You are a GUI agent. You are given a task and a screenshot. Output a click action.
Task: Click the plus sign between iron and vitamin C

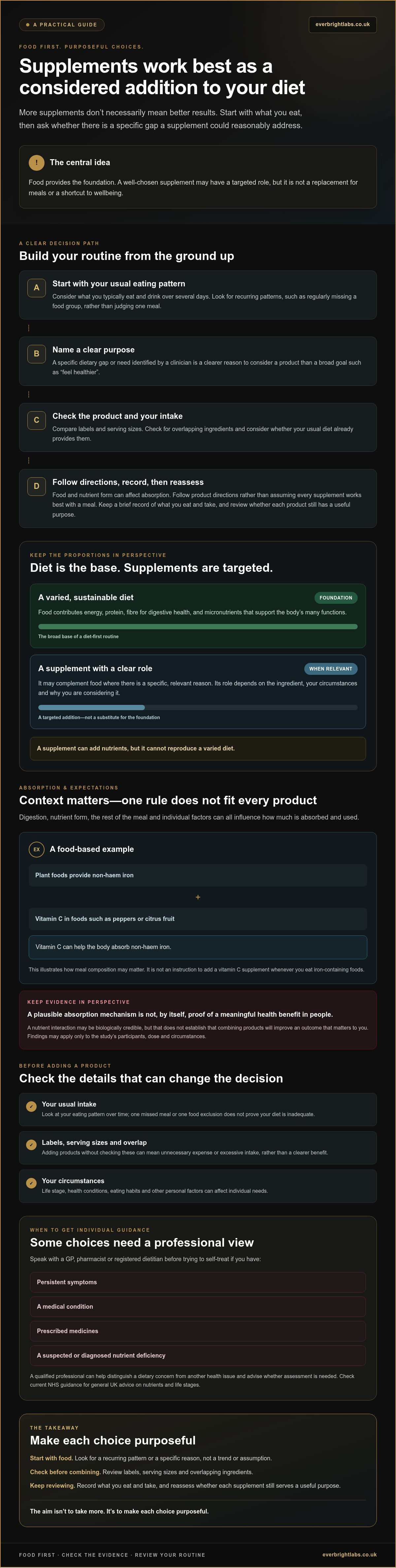click(x=198, y=897)
